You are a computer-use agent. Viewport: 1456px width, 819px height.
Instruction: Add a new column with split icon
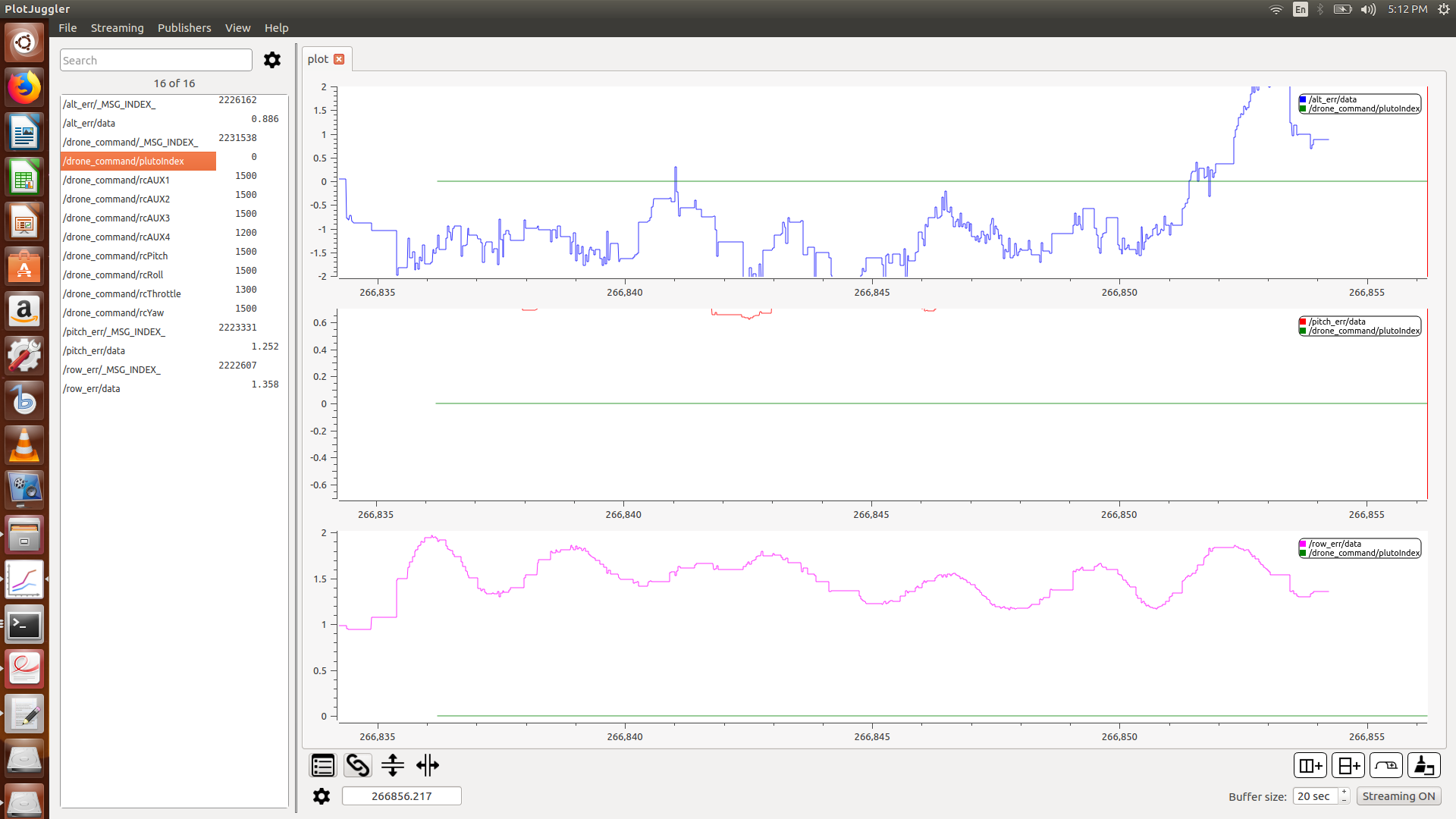click(1310, 766)
